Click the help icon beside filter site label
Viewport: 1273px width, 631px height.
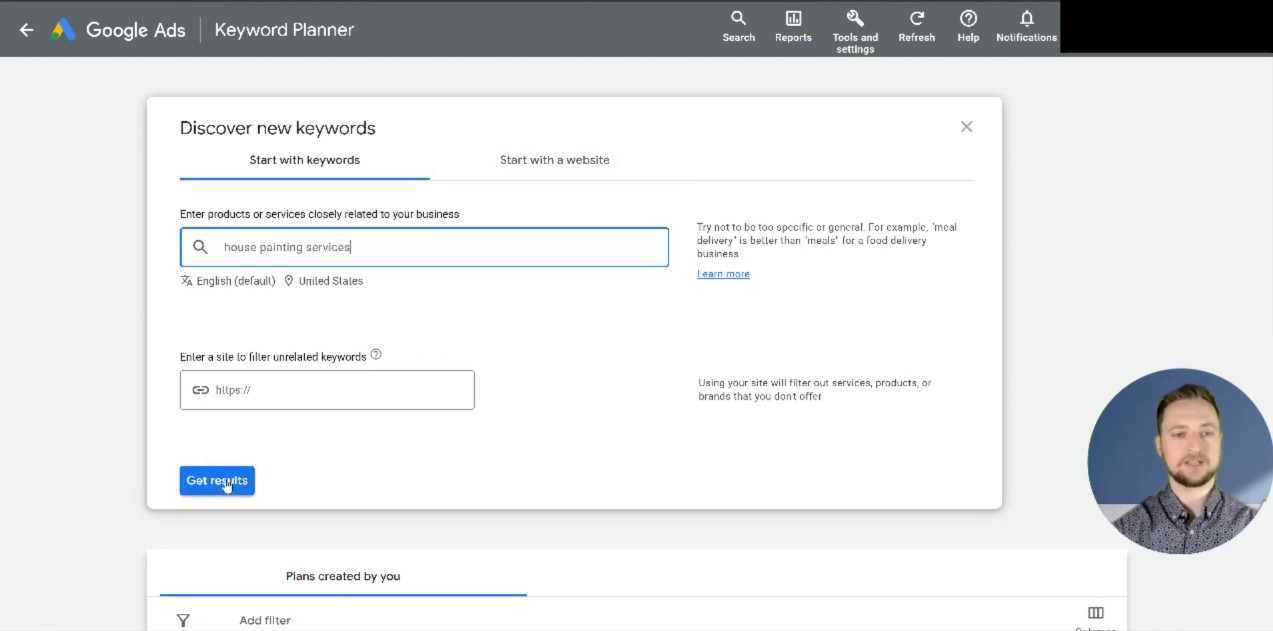point(376,355)
